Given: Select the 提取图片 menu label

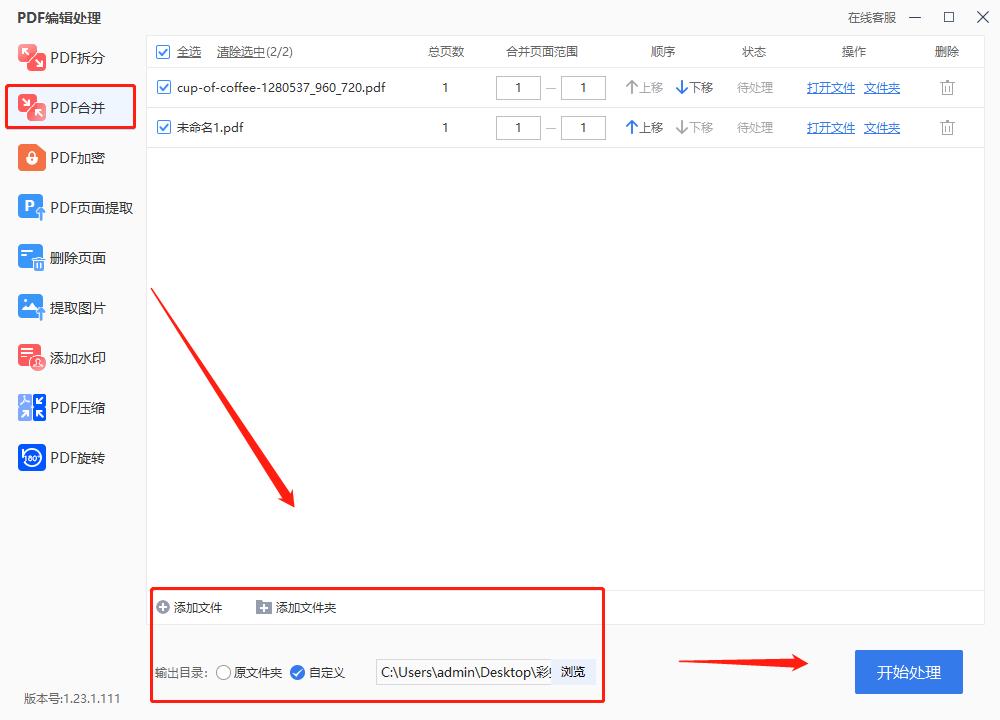Looking at the screenshot, I should click(78, 308).
